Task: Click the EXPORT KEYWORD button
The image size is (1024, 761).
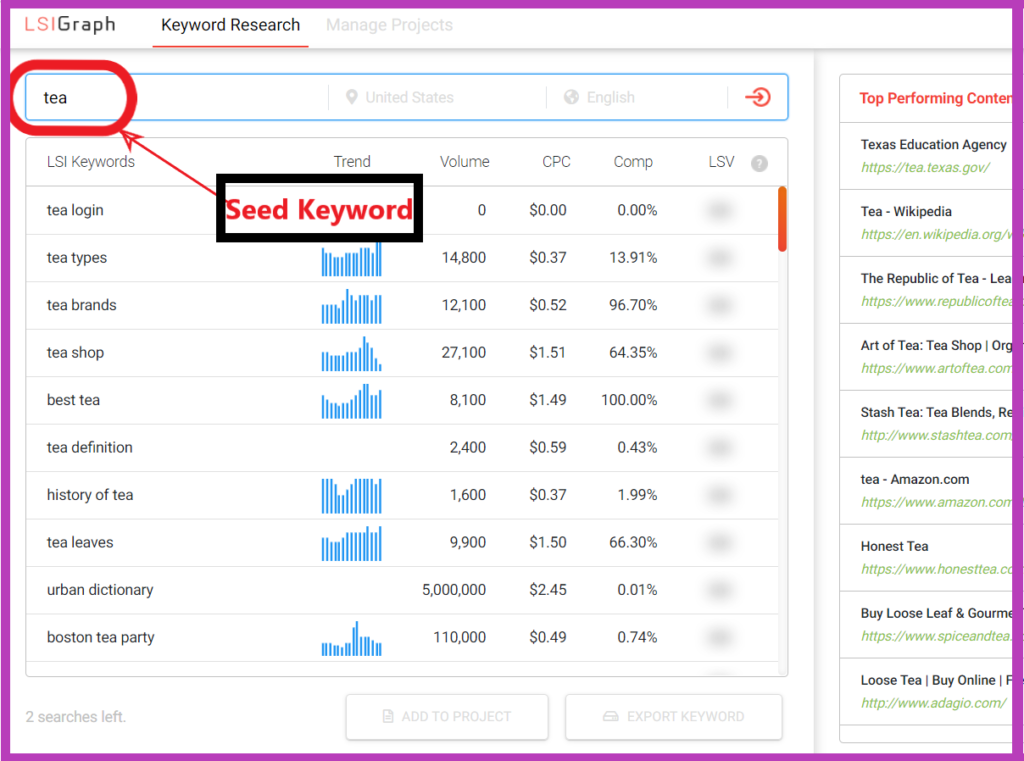Action: coord(673,716)
